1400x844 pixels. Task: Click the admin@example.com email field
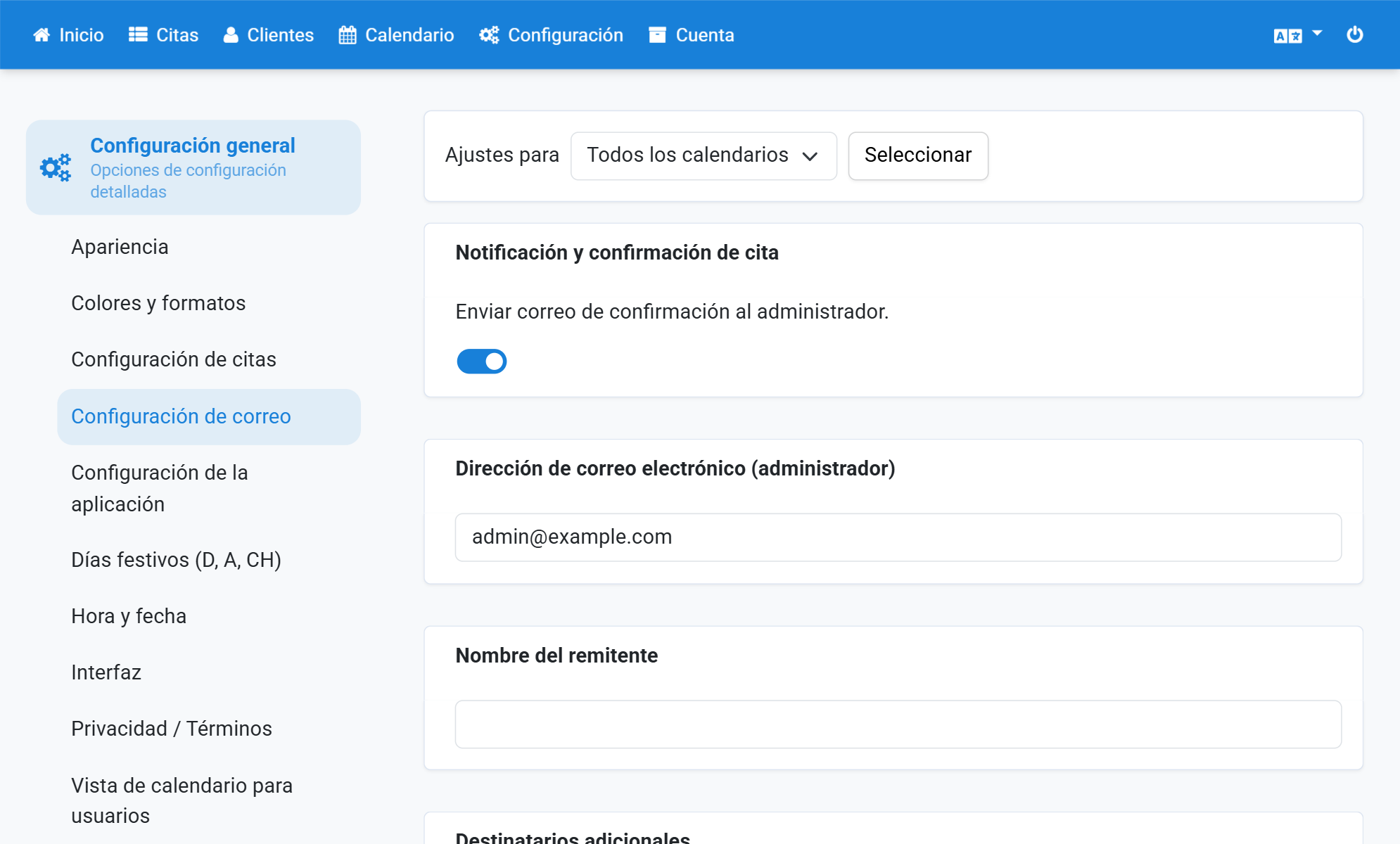pyautogui.click(x=898, y=537)
